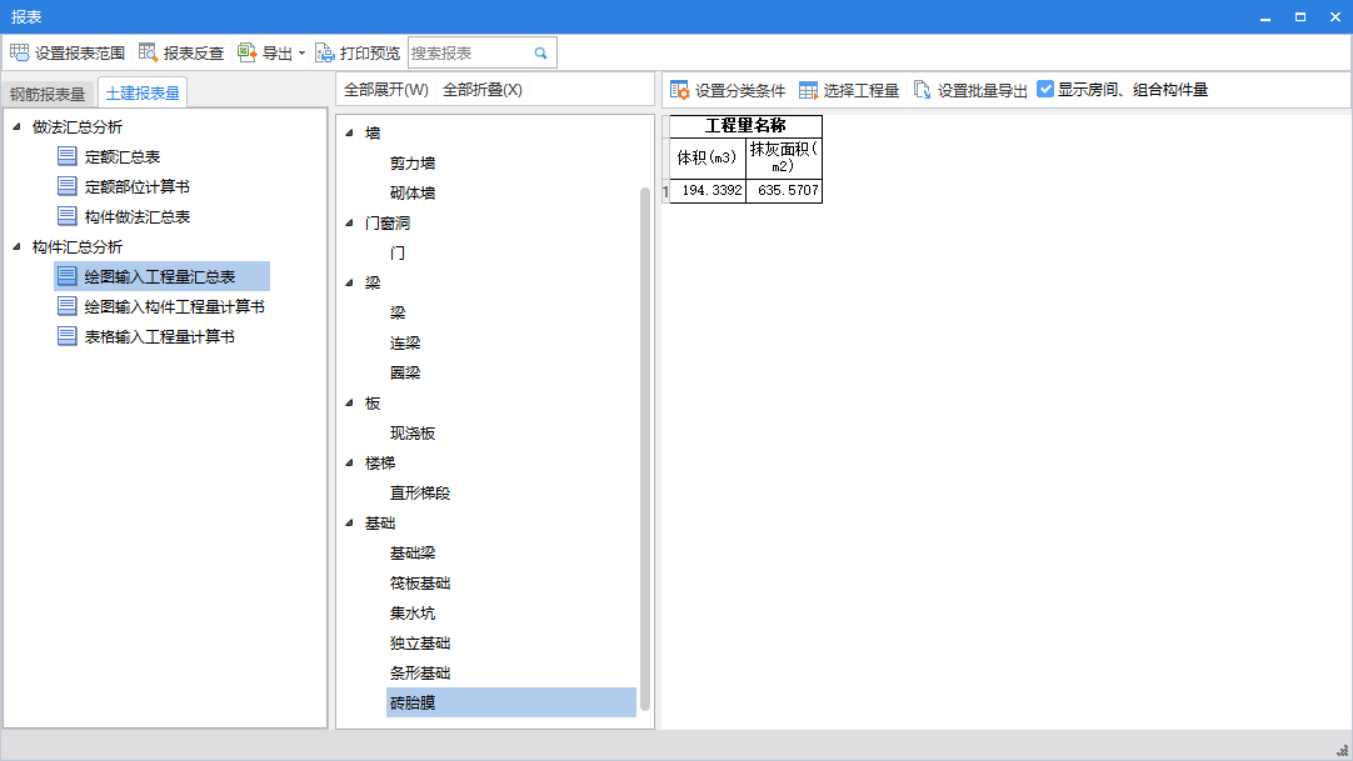Collapse the 梁 category arrow

tap(349, 283)
